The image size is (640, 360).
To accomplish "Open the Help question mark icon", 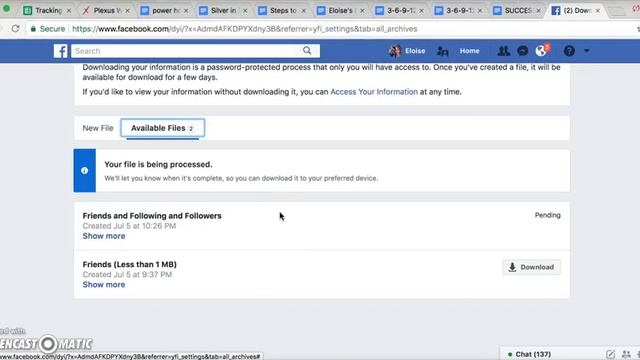I will pyautogui.click(x=569, y=51).
